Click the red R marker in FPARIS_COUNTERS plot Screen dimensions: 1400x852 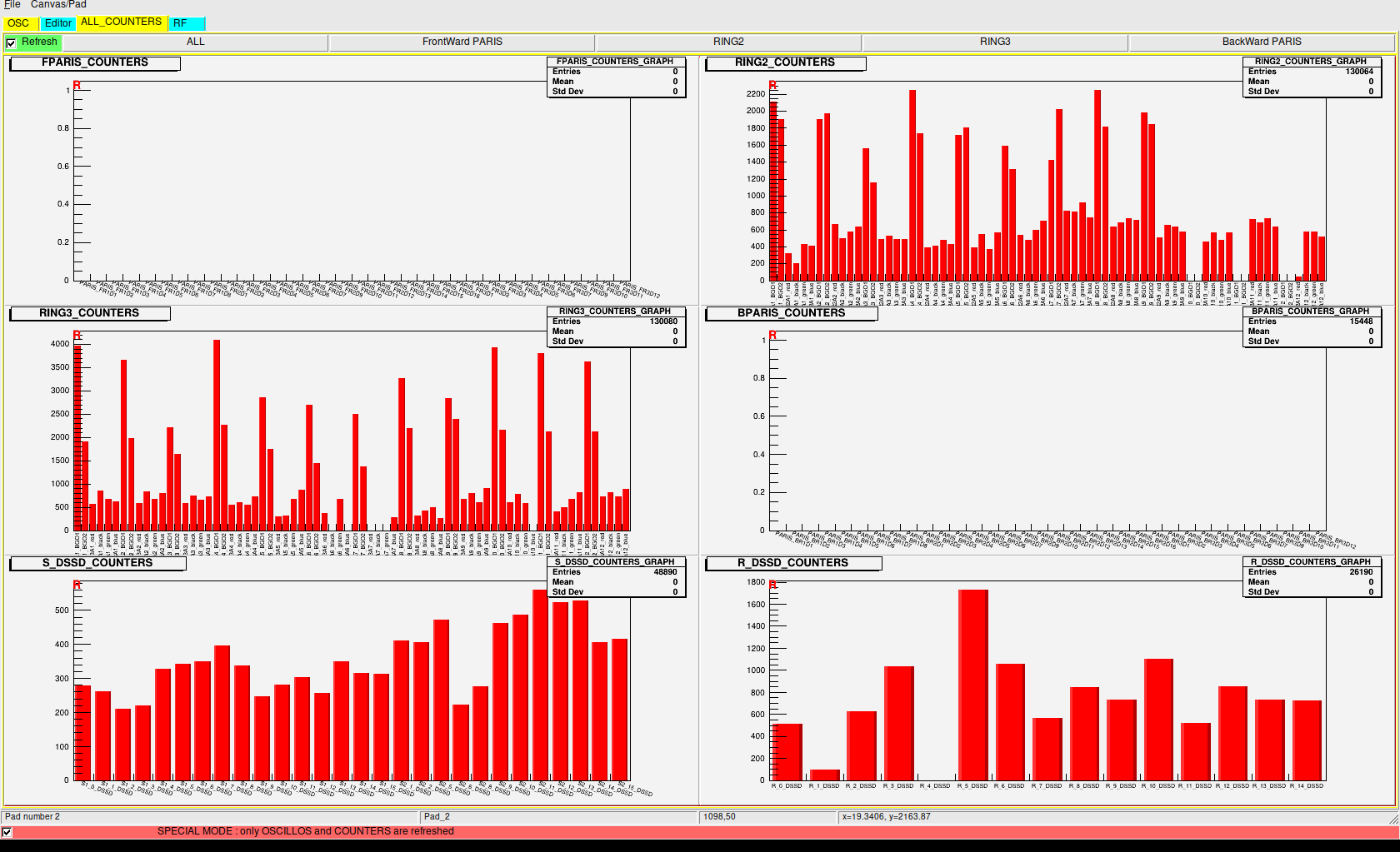(77, 86)
